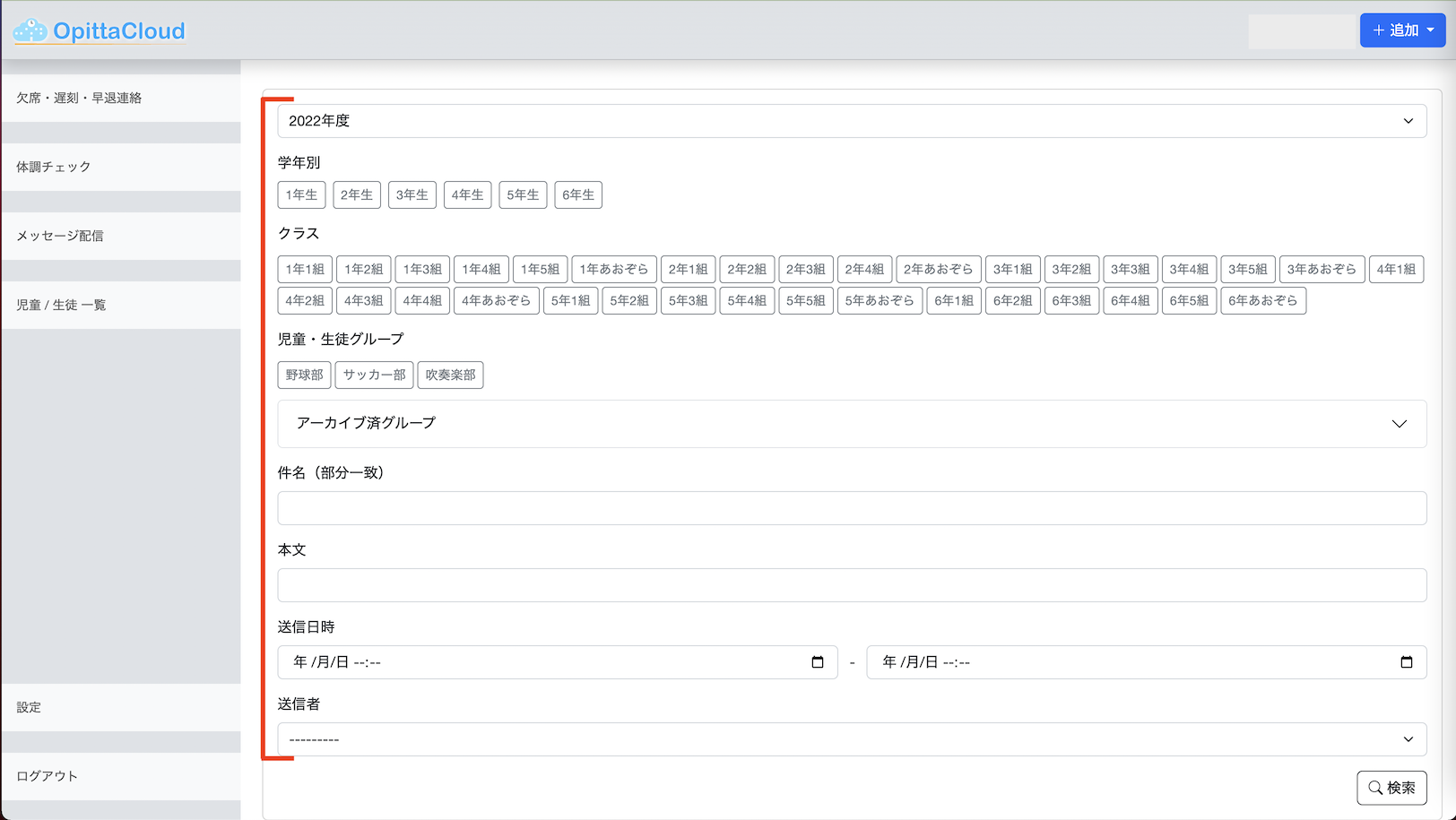Toggle the 4年生 grade filter

pyautogui.click(x=467, y=194)
